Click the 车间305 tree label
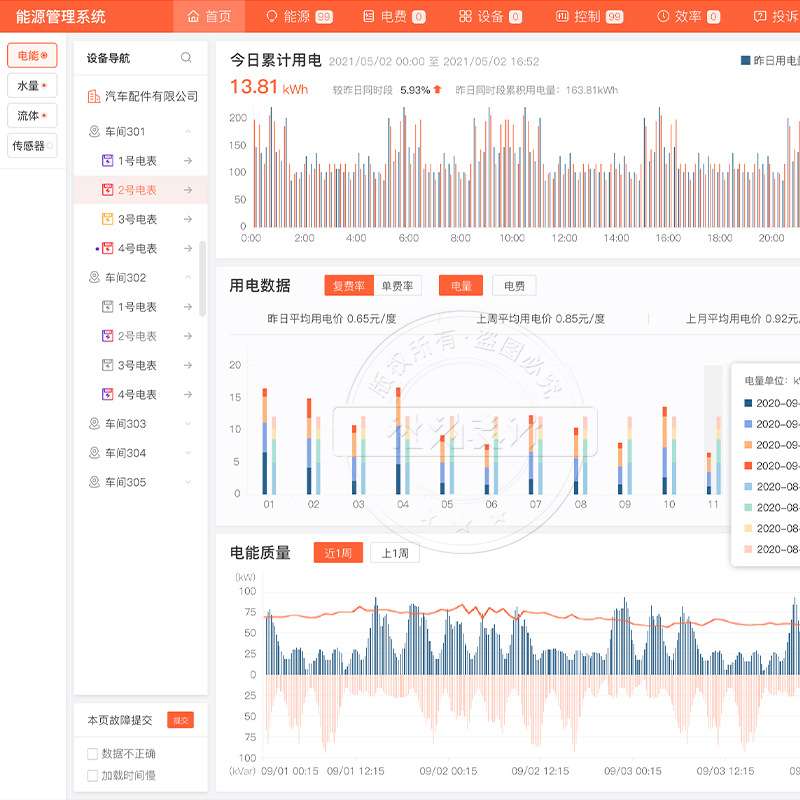The width and height of the screenshot is (800, 800). pos(126,482)
